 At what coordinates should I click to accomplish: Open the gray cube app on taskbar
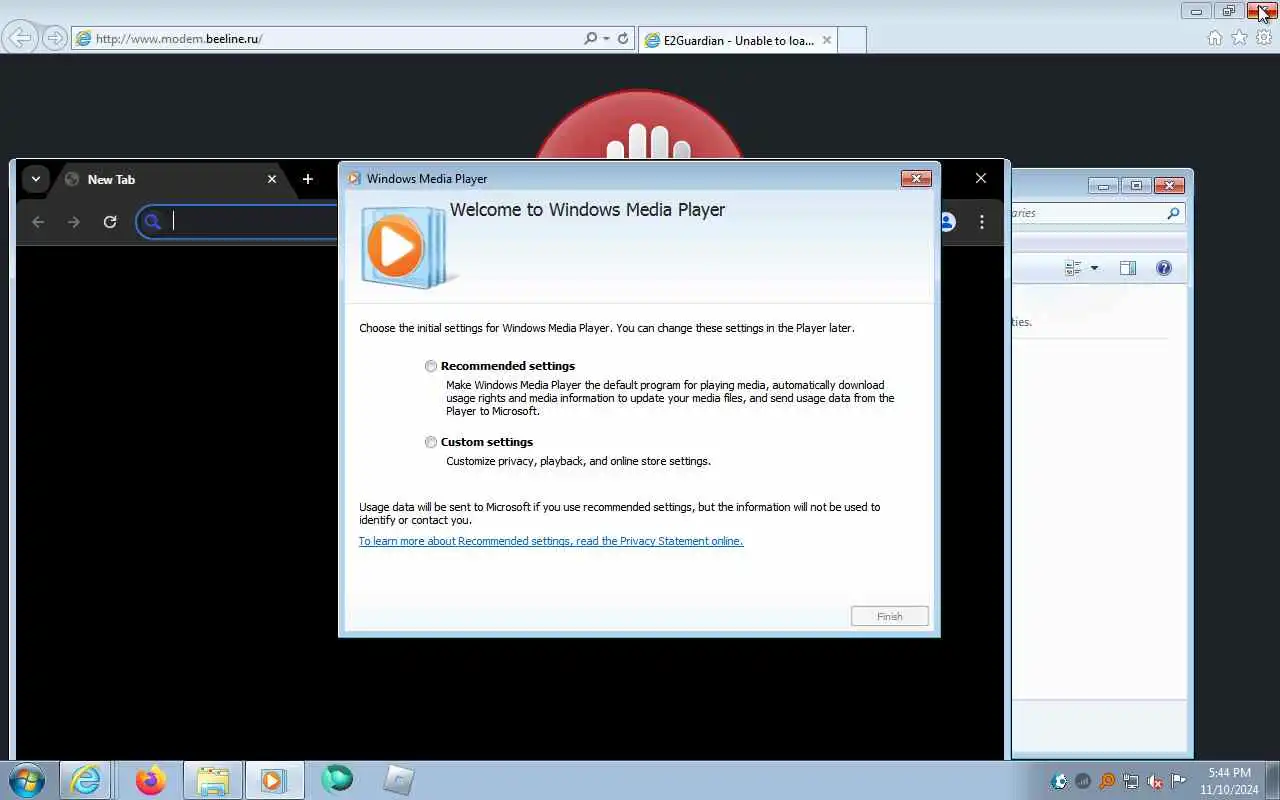point(398,780)
